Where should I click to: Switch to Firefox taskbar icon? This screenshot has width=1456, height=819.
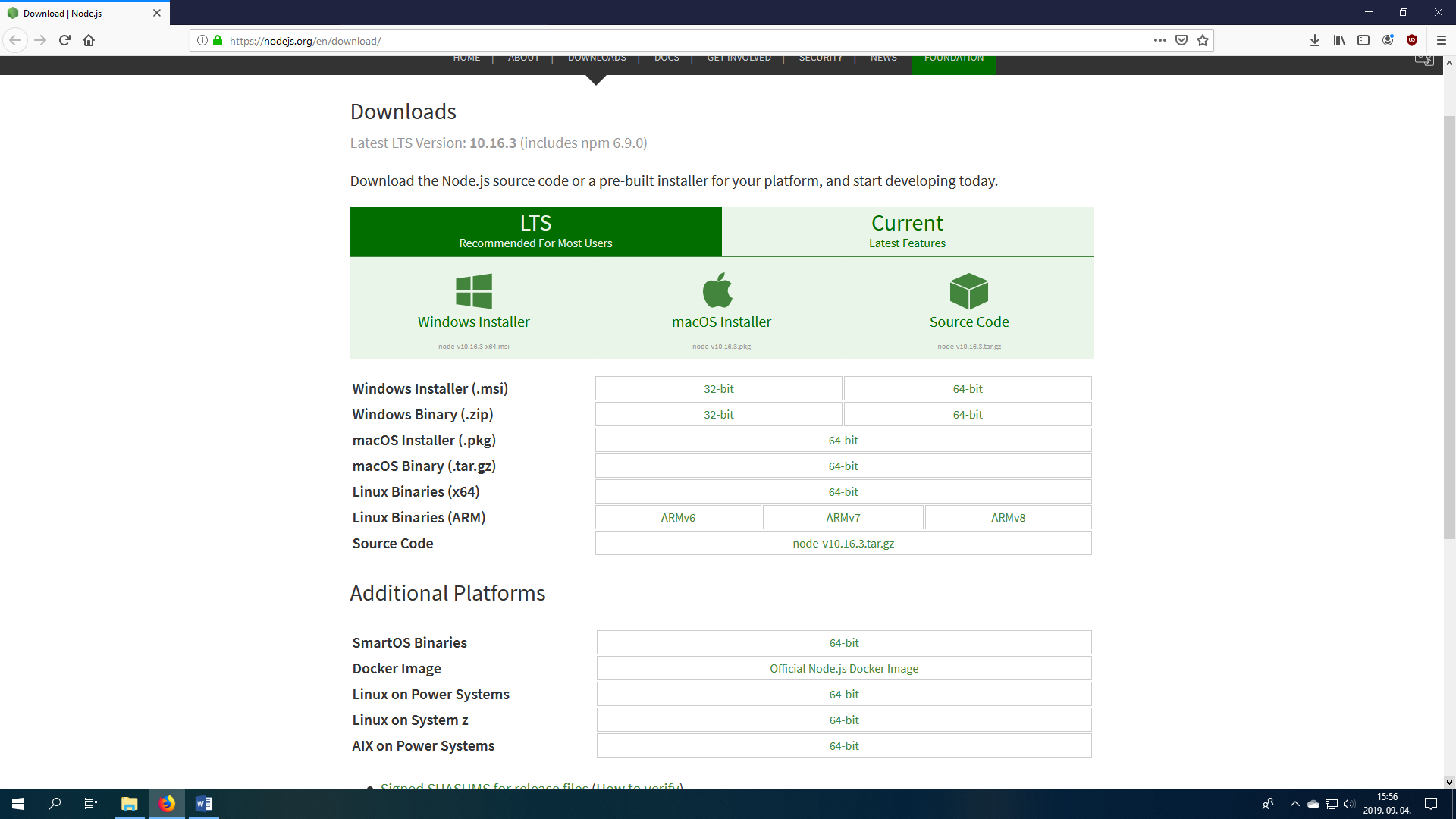(167, 804)
